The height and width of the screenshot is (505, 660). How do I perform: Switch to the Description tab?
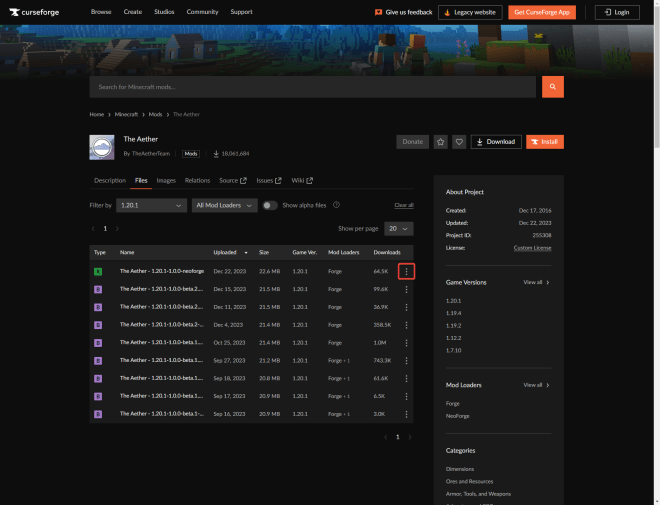[110, 181]
